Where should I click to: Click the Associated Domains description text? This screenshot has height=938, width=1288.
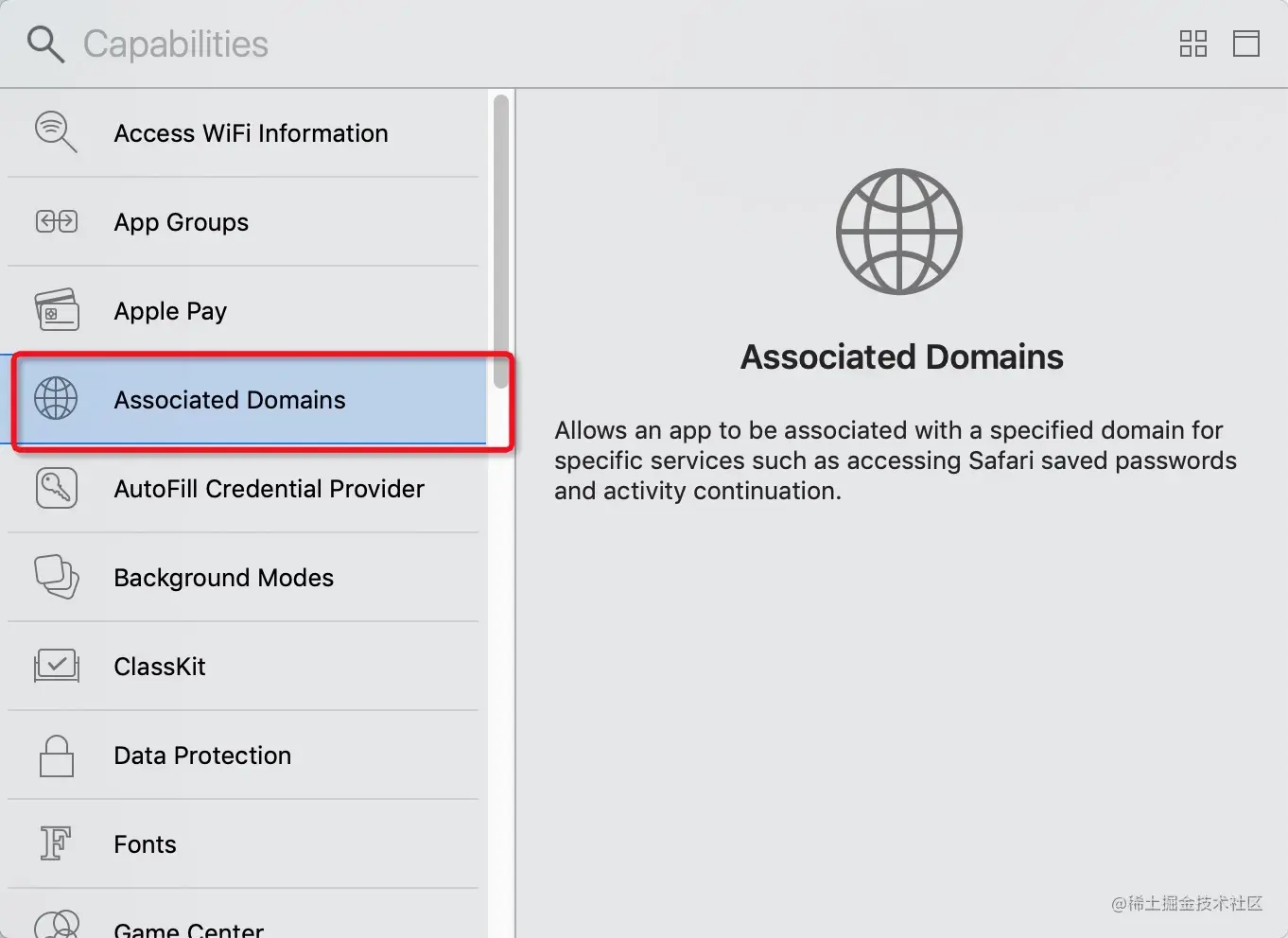[896, 460]
